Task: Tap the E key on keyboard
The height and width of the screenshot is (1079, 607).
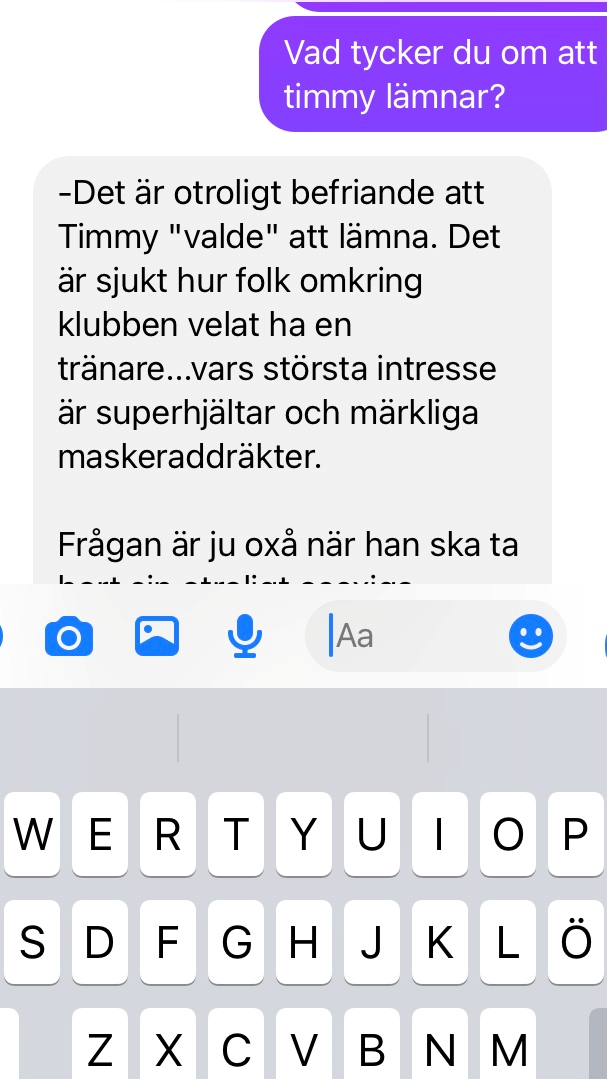Action: (100, 834)
